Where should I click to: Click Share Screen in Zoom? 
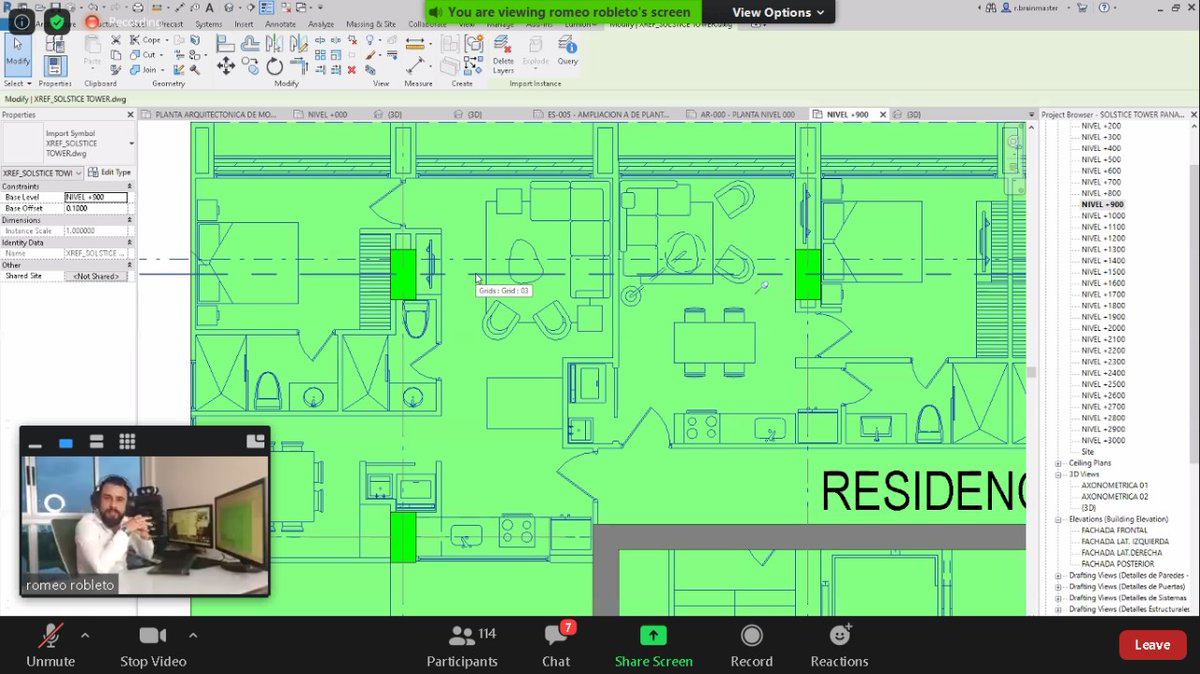pyautogui.click(x=653, y=645)
